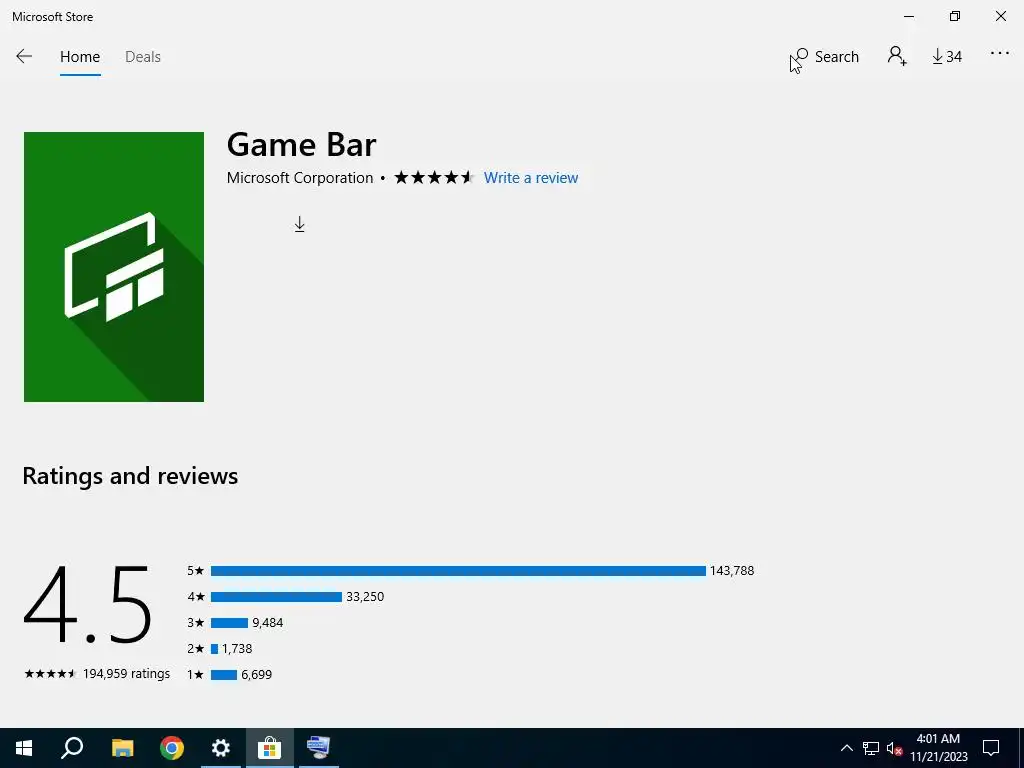Screen dimensions: 1024x768
Task: Open taskbar search magnifier
Action: (x=72, y=748)
